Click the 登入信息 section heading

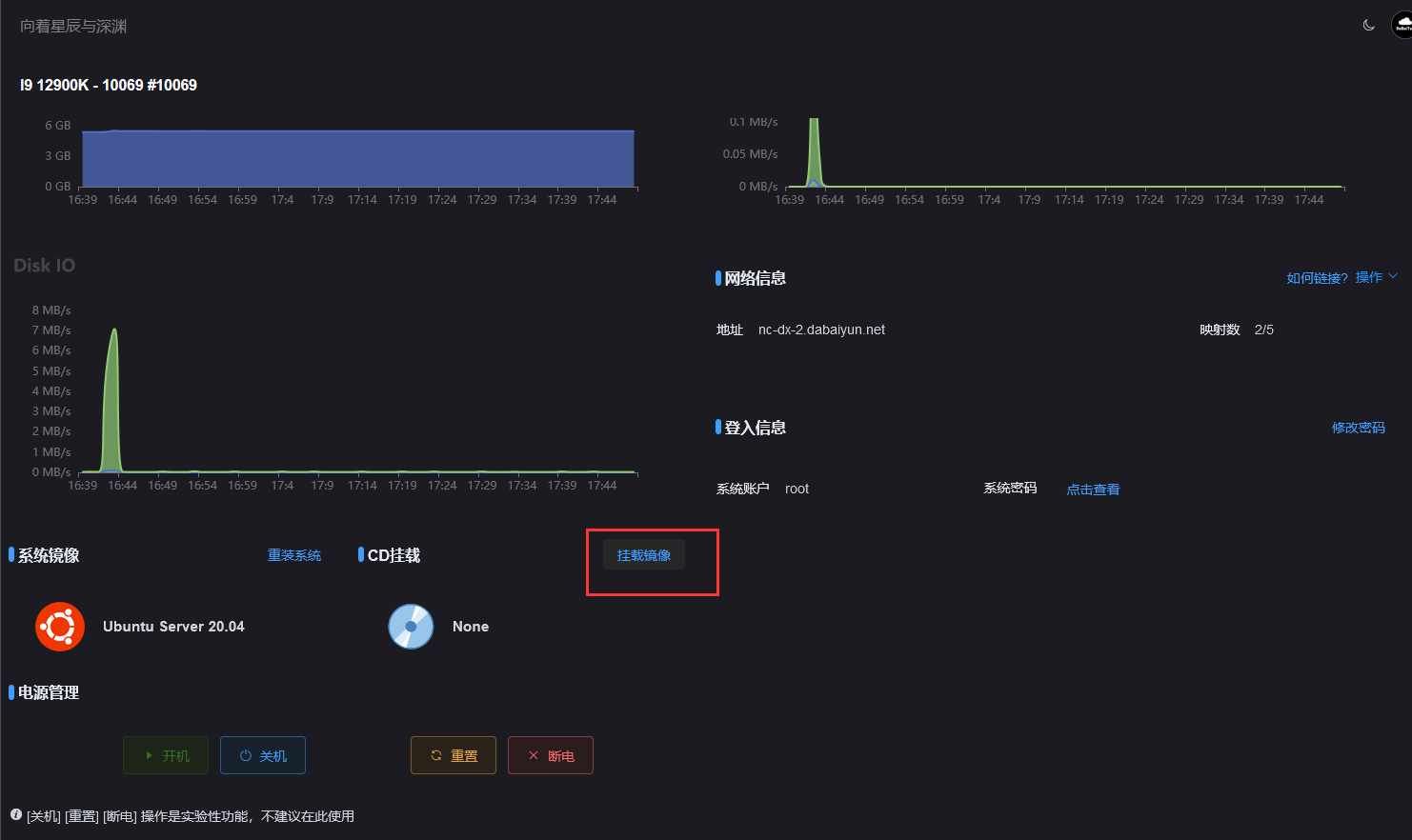pos(755,428)
